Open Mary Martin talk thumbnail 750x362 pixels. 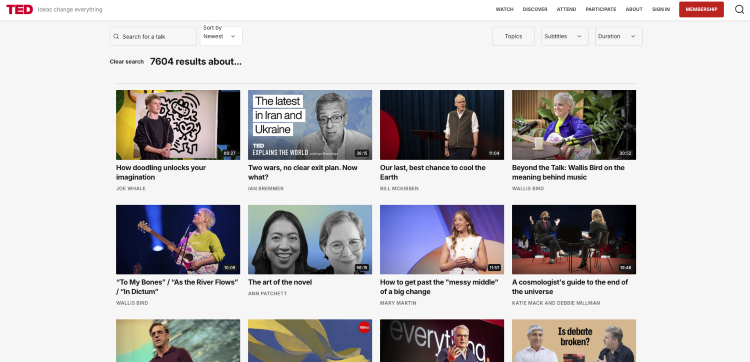point(442,240)
